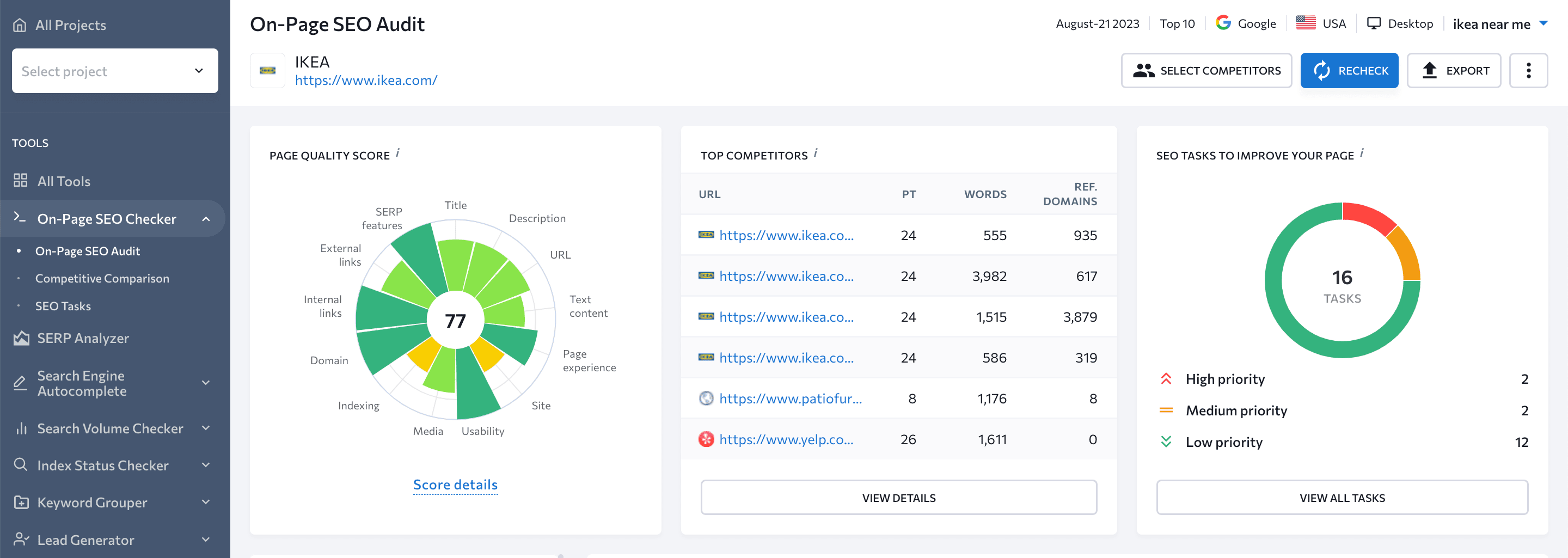
Task: Click the Recheck button
Action: 1349,71
